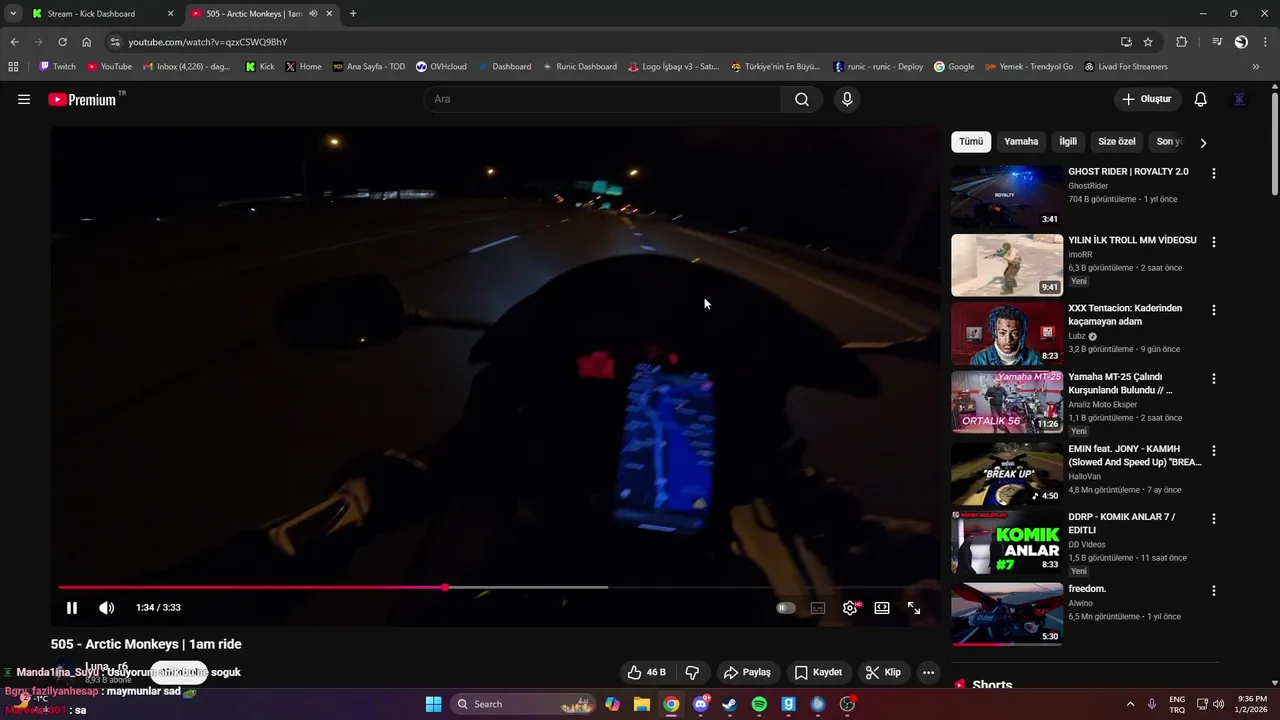
Task: Show hidden system tray icons
Action: tap(1131, 704)
